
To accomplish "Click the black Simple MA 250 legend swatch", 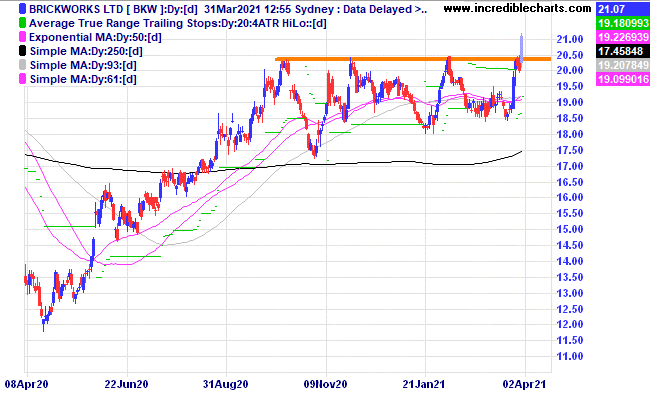I will click(x=22, y=51).
